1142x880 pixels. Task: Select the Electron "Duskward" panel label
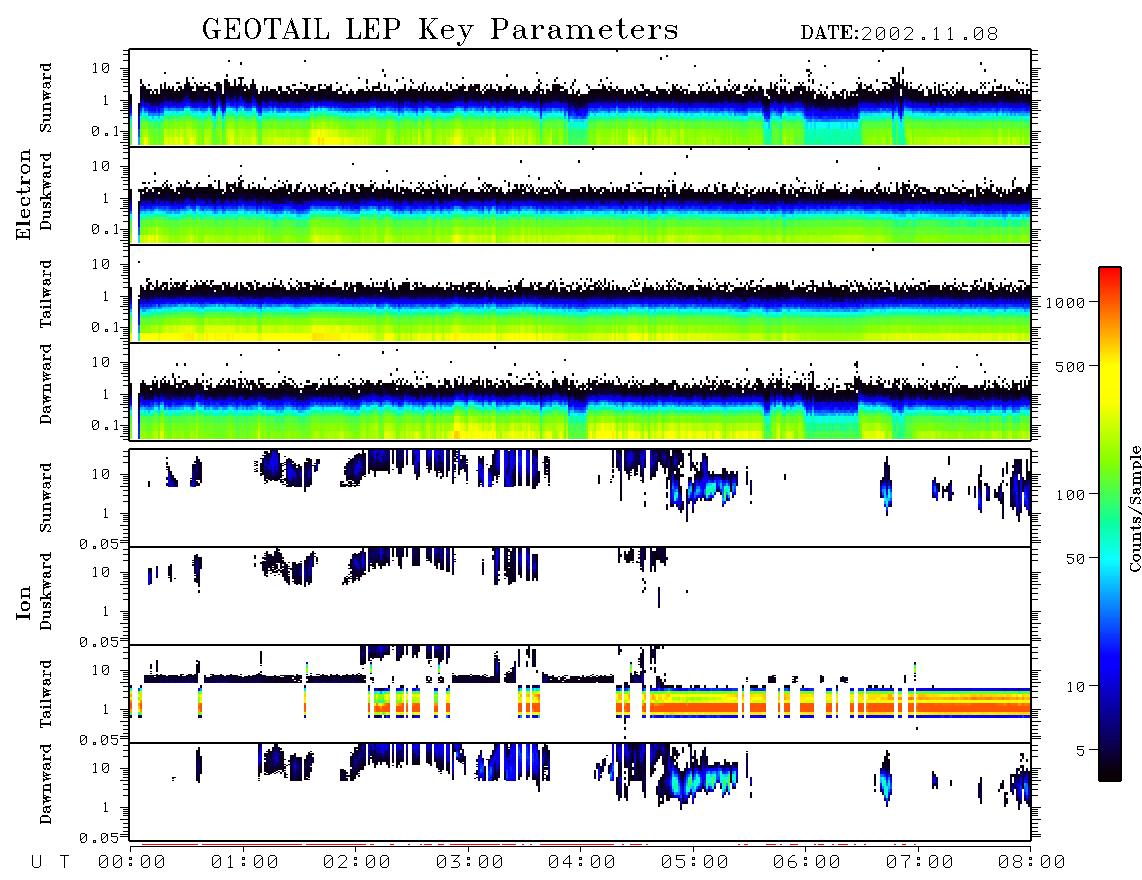46,192
